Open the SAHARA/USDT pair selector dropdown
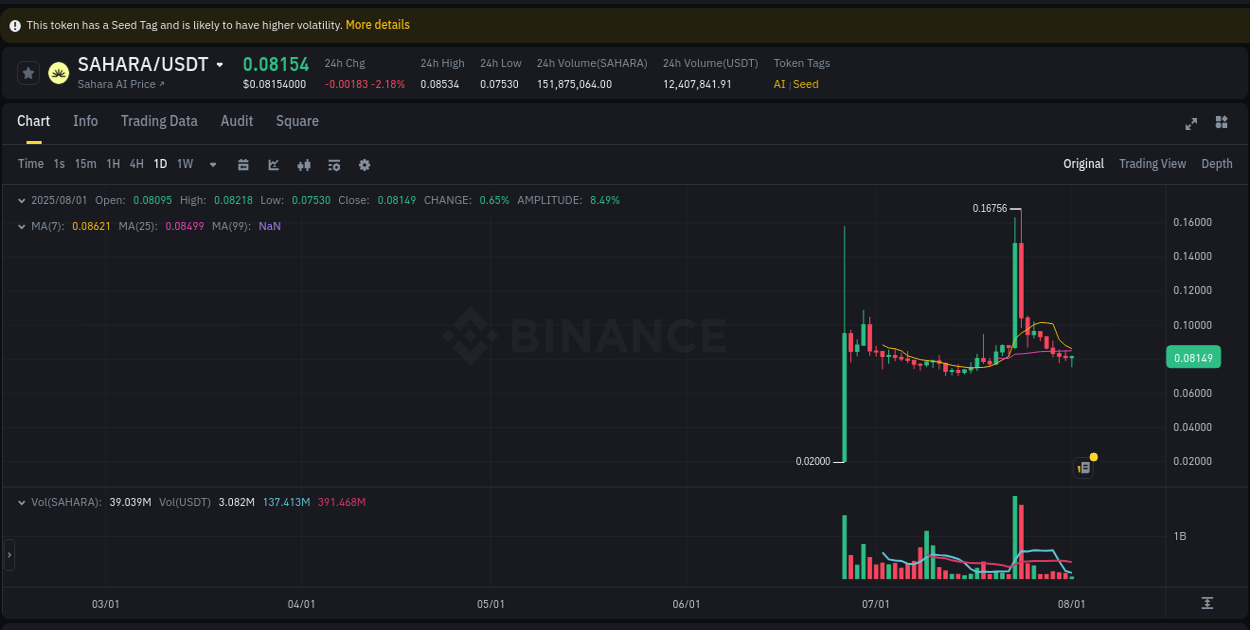Viewport: 1250px width, 630px height. (x=221, y=63)
